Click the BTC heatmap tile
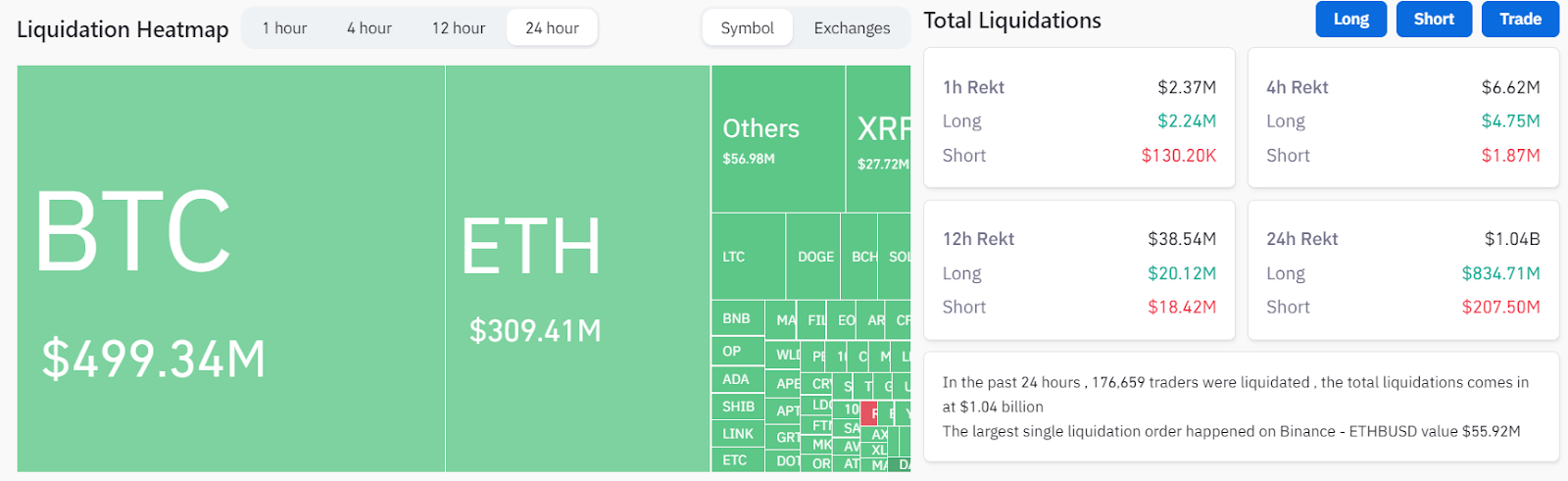 231,268
